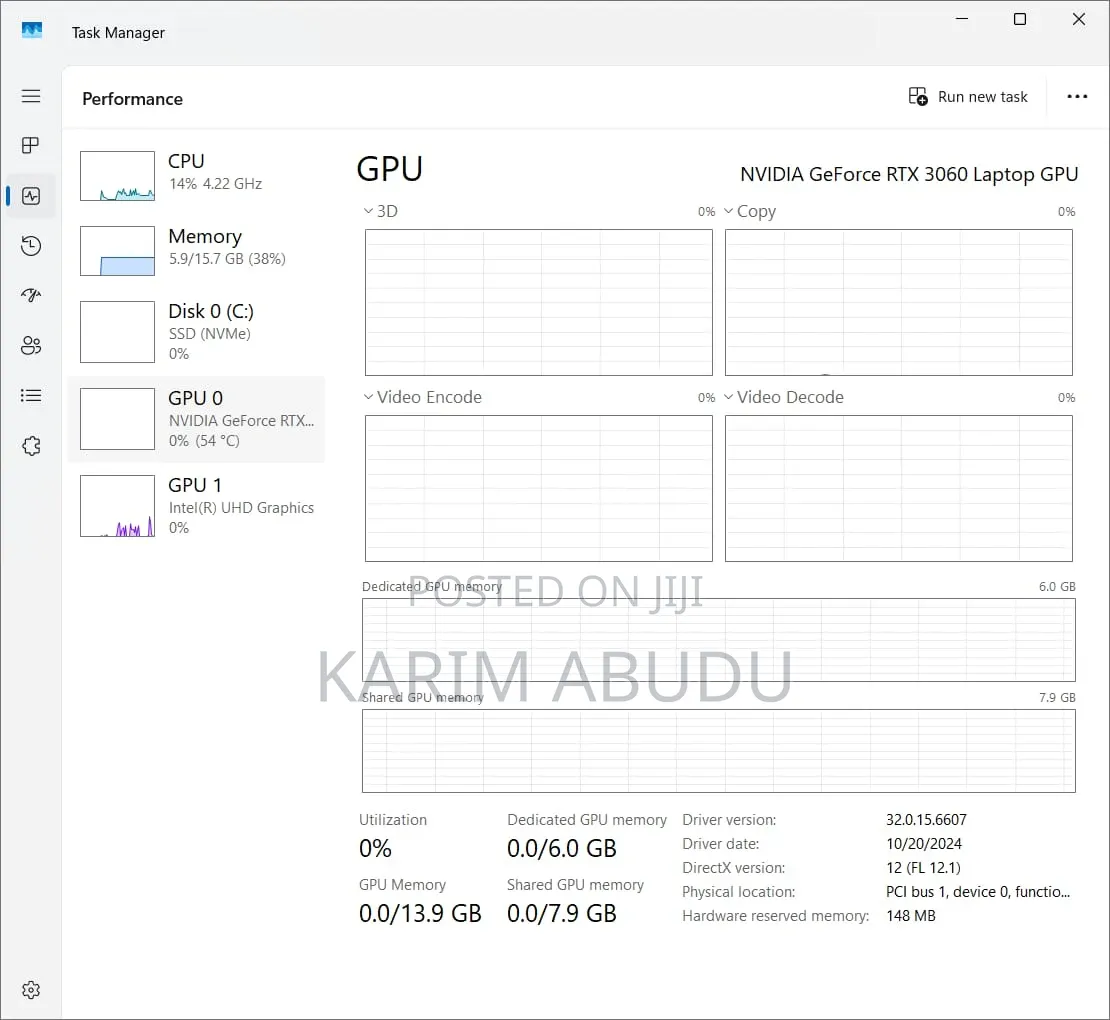
Task: Click the driver version 32.0.15.6607 value
Action: [x=926, y=820]
